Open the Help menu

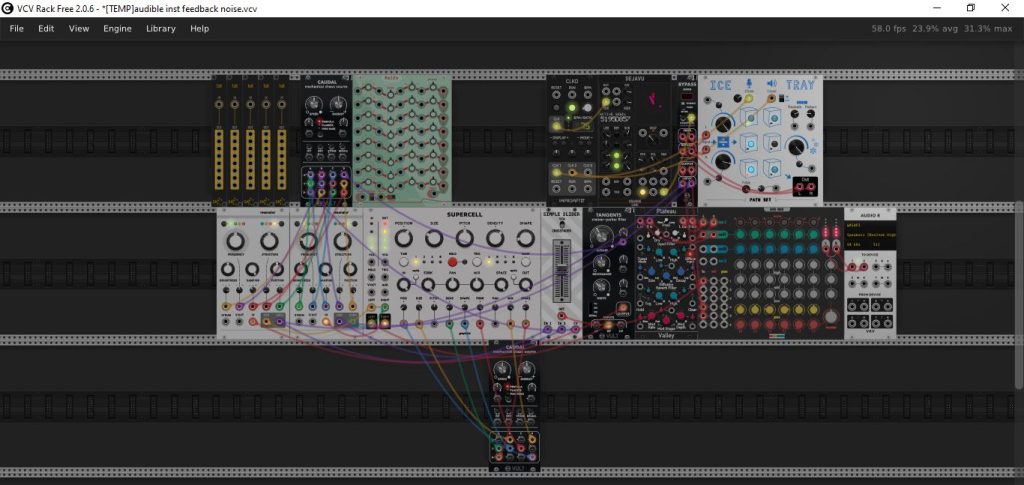[200, 29]
